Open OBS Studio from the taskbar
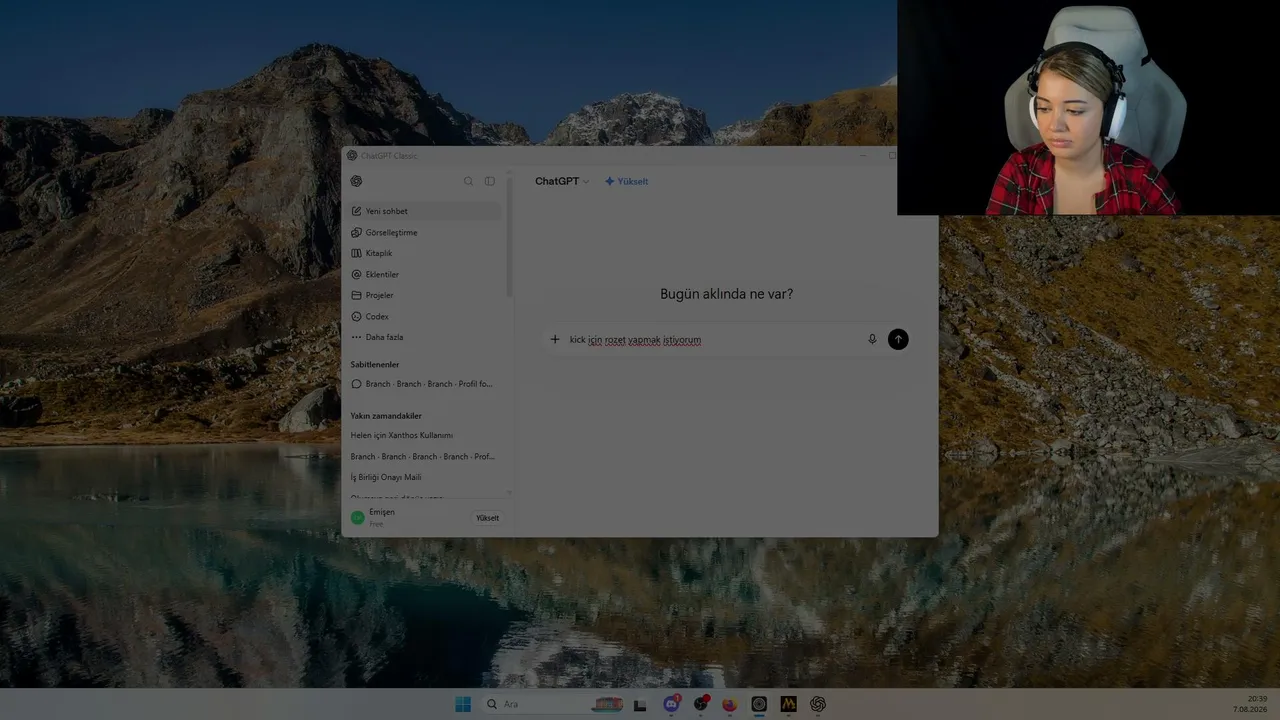 click(x=701, y=704)
